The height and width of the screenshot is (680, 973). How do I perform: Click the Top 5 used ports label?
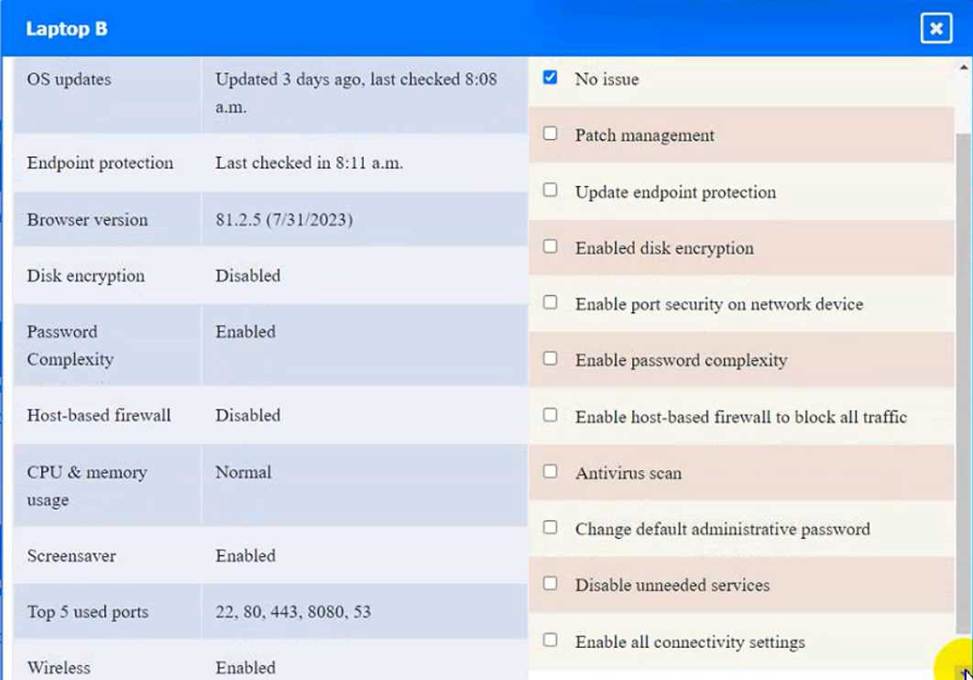pos(87,612)
